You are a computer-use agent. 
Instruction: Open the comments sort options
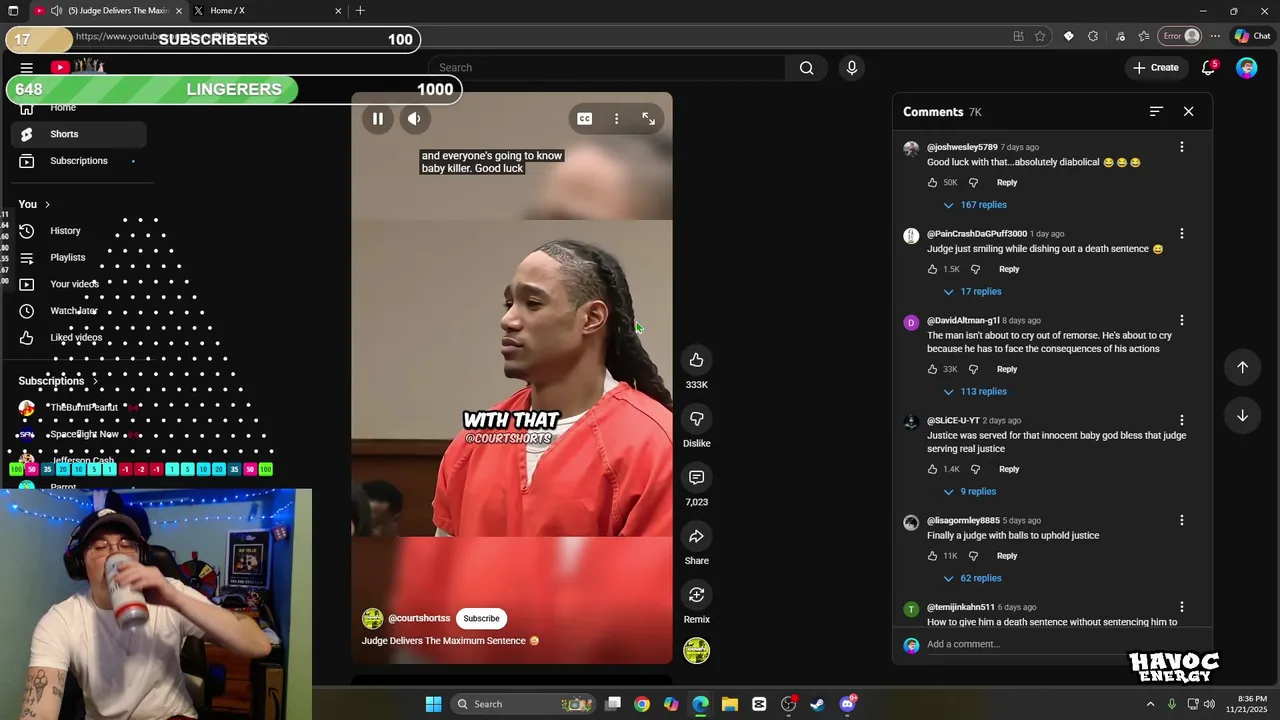click(x=1156, y=112)
